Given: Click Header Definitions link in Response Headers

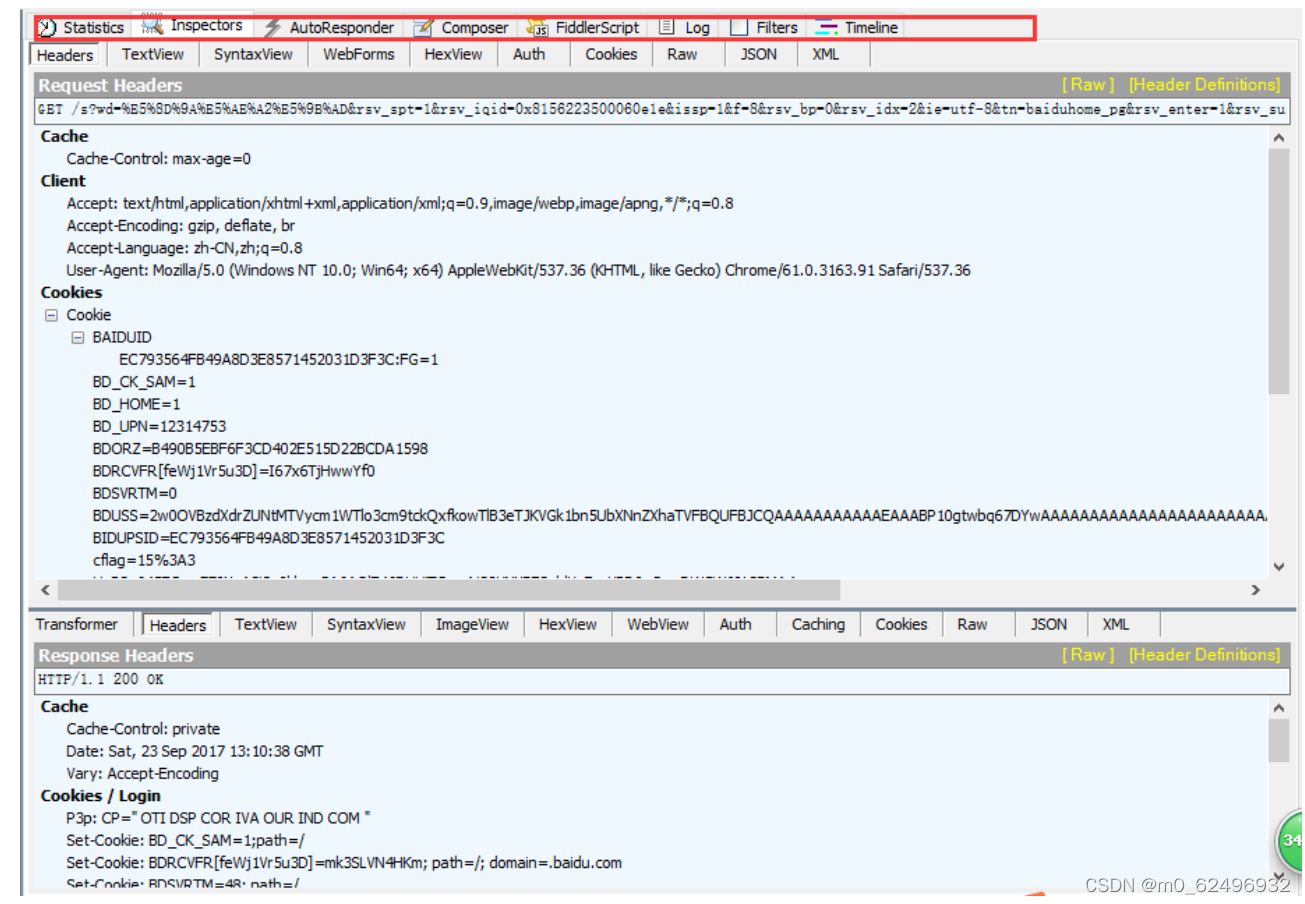Looking at the screenshot, I should (1204, 655).
